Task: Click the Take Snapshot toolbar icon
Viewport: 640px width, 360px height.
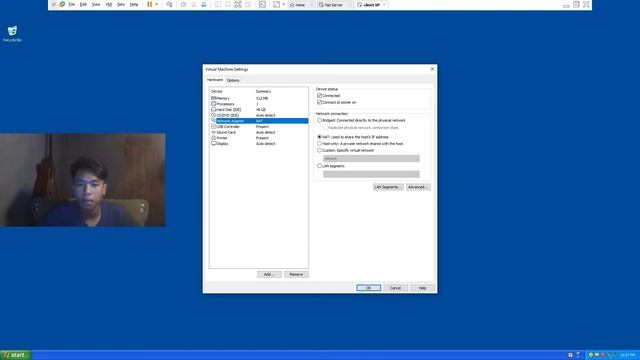Action: (183, 4)
